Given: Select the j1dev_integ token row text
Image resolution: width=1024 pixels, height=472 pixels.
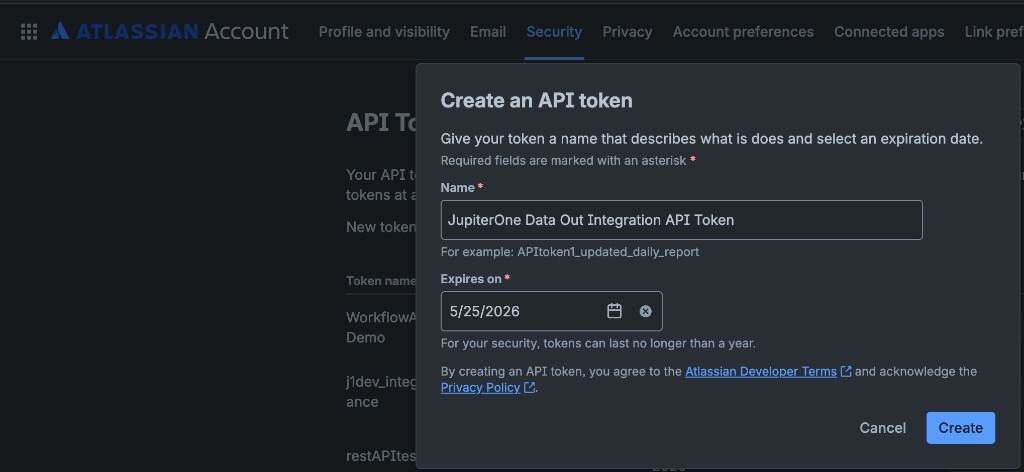Looking at the screenshot, I should (x=381, y=392).
